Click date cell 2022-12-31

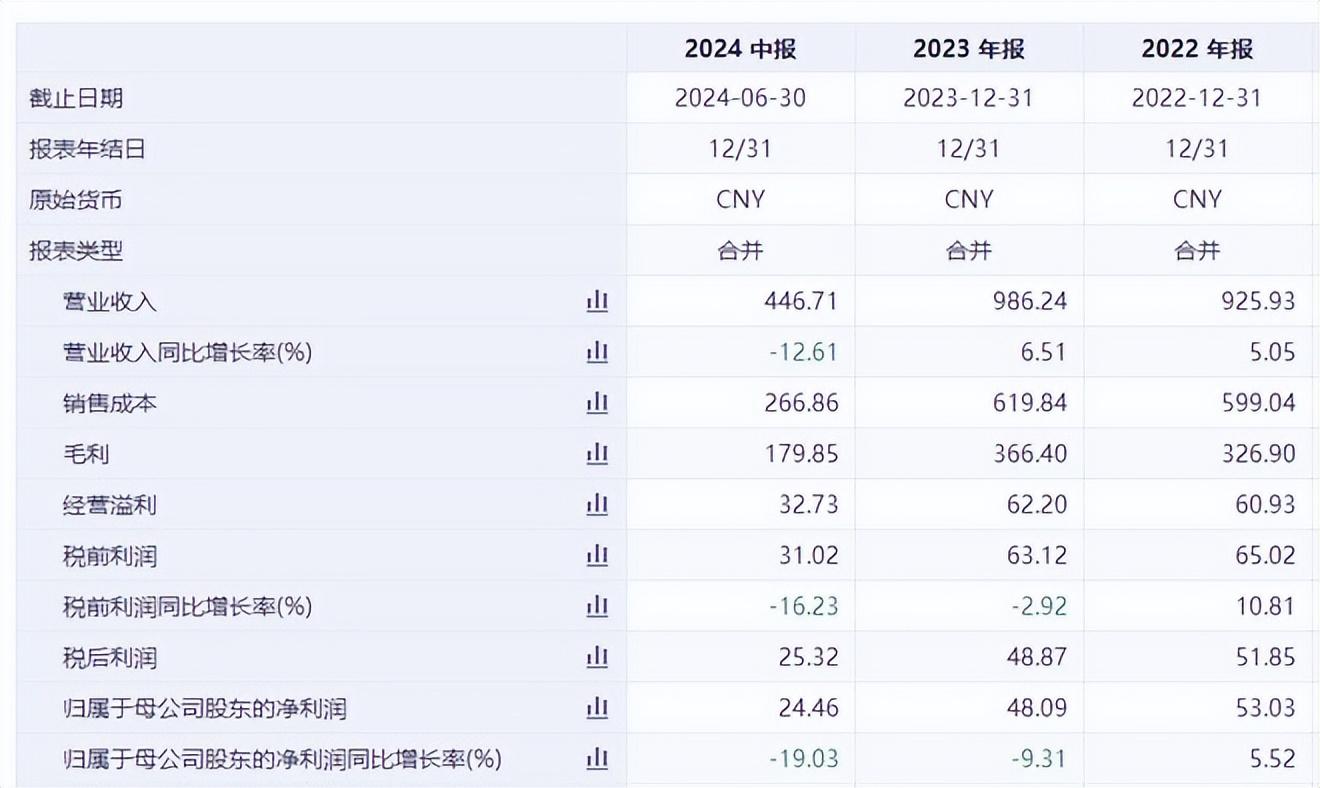tap(1197, 98)
